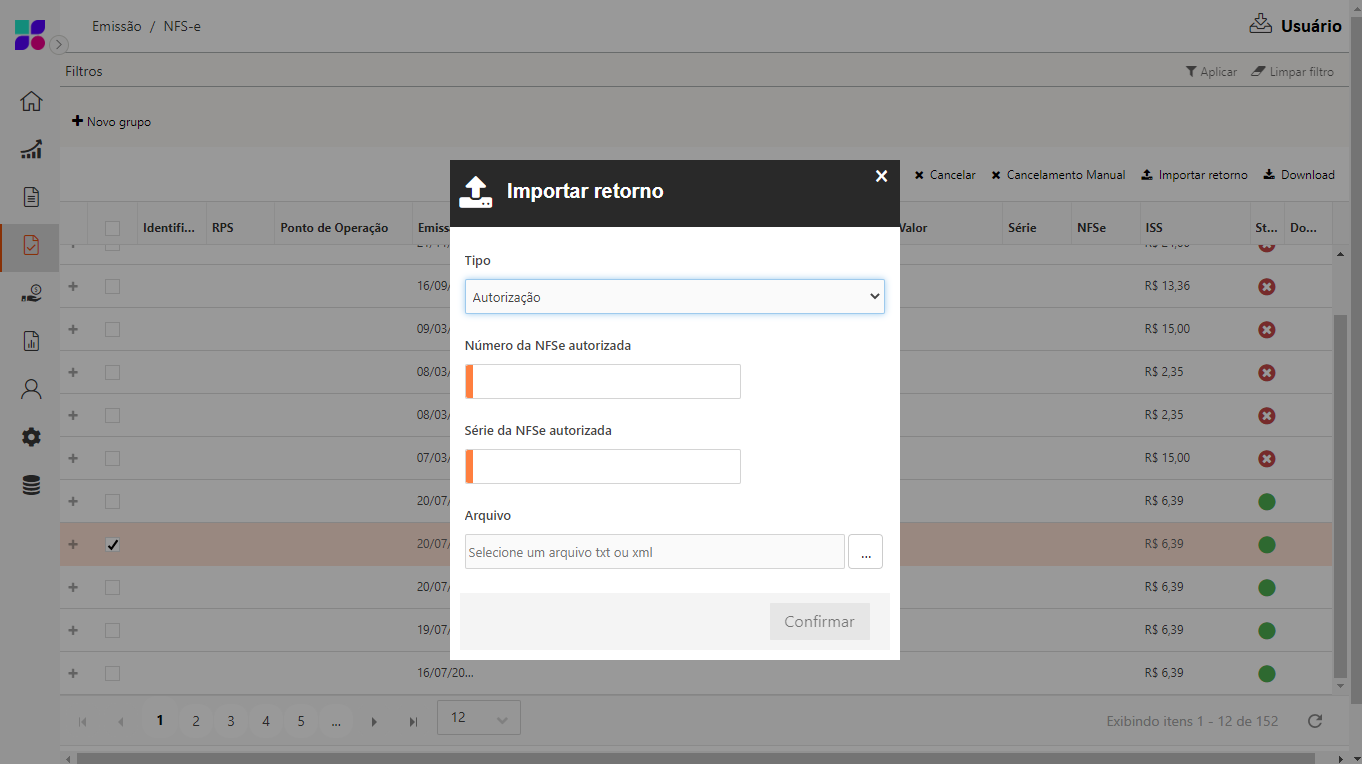Click the download inbox icon near Usuário
The height and width of the screenshot is (764, 1362).
(1260, 24)
